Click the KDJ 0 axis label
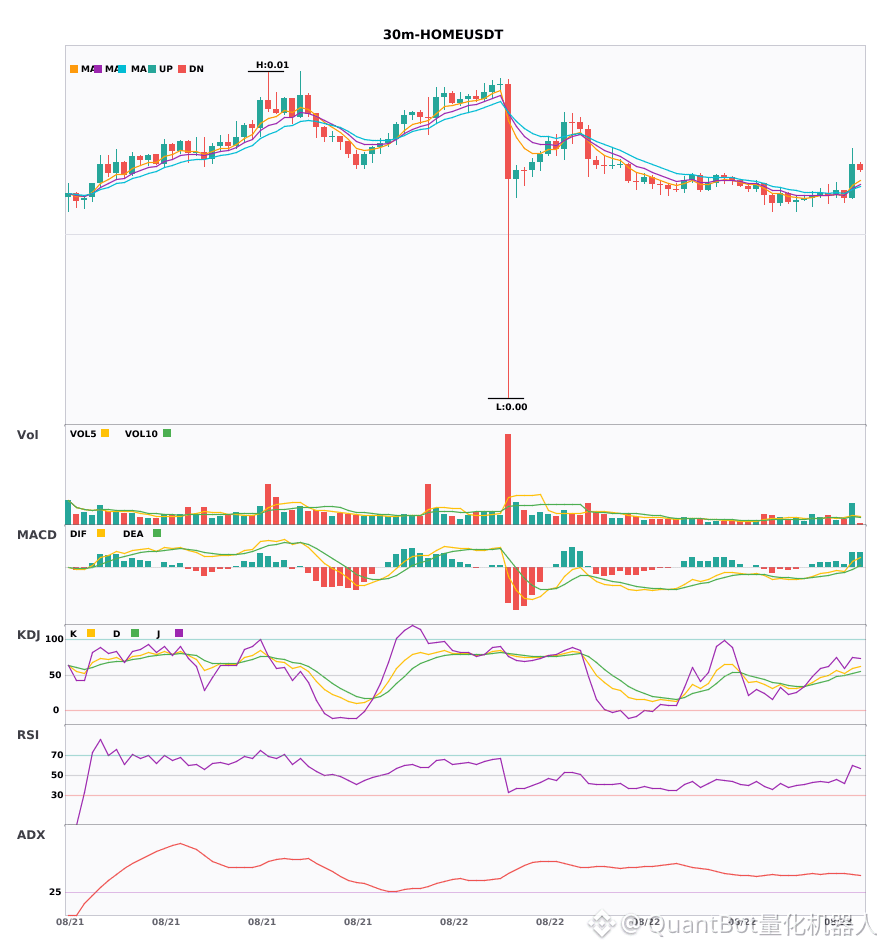The height and width of the screenshot is (950, 885). tap(56, 710)
